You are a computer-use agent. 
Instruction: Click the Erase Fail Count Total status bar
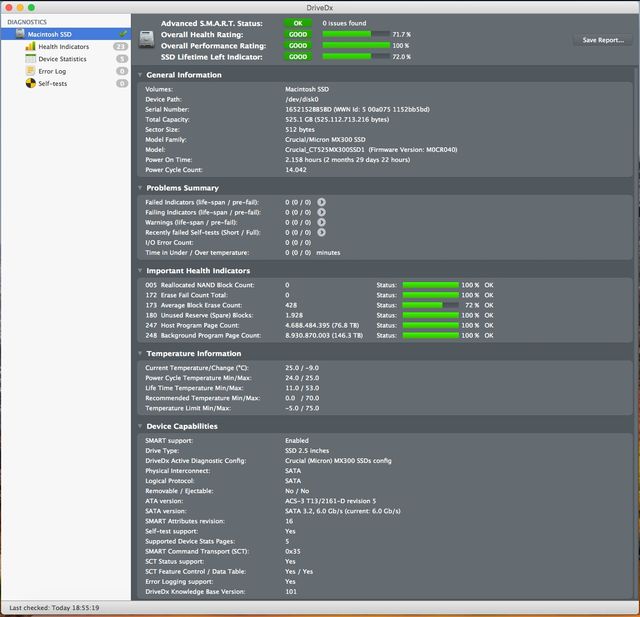point(431,295)
